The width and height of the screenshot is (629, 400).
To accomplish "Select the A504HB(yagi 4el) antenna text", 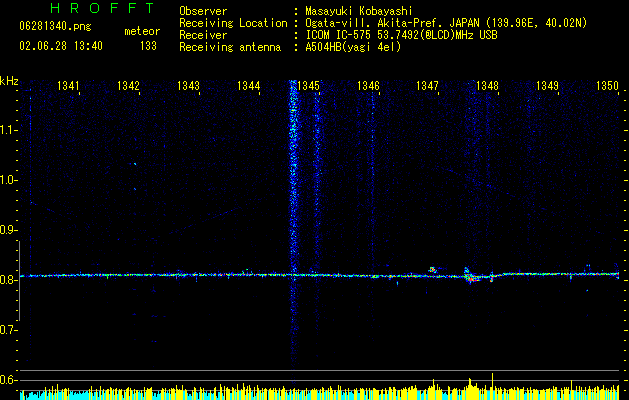I will click(x=353, y=47).
